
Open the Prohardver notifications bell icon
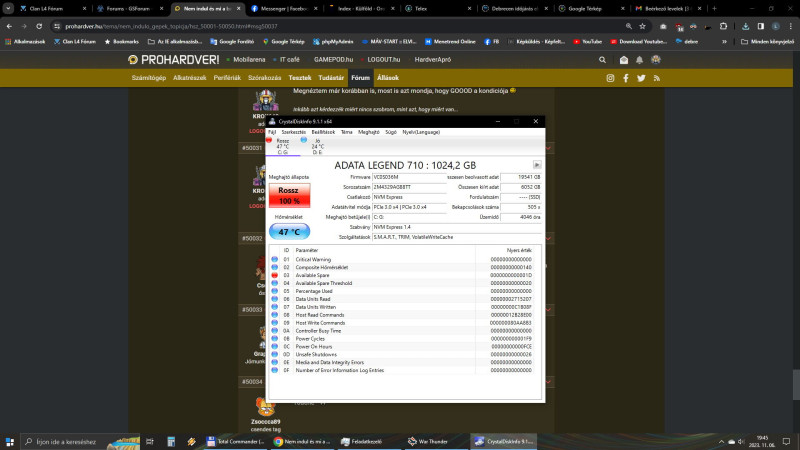tap(639, 60)
